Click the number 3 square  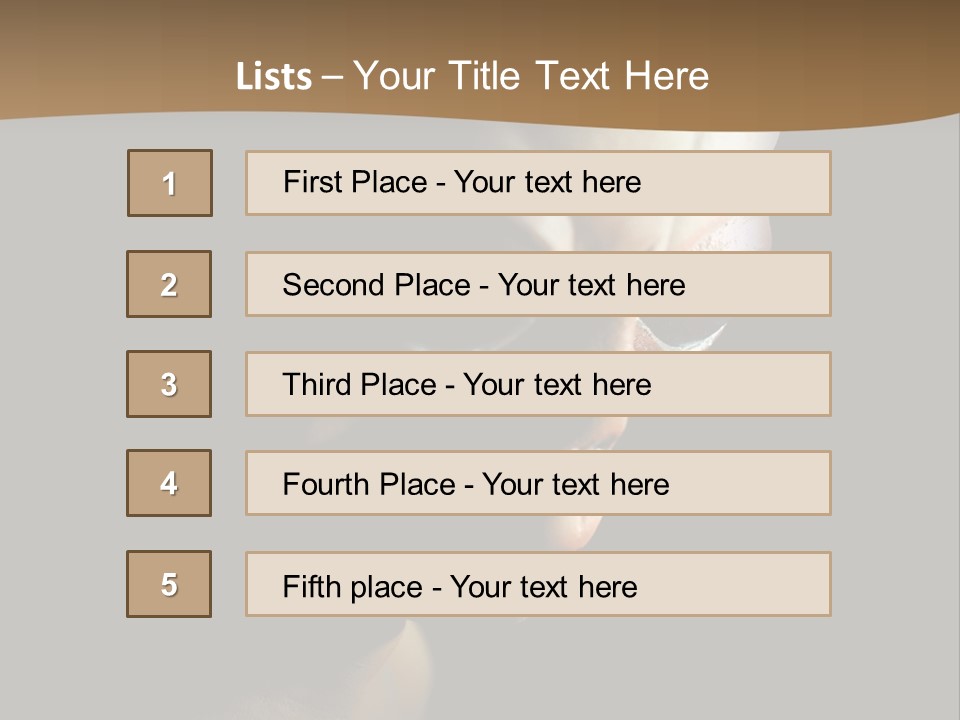(x=169, y=384)
